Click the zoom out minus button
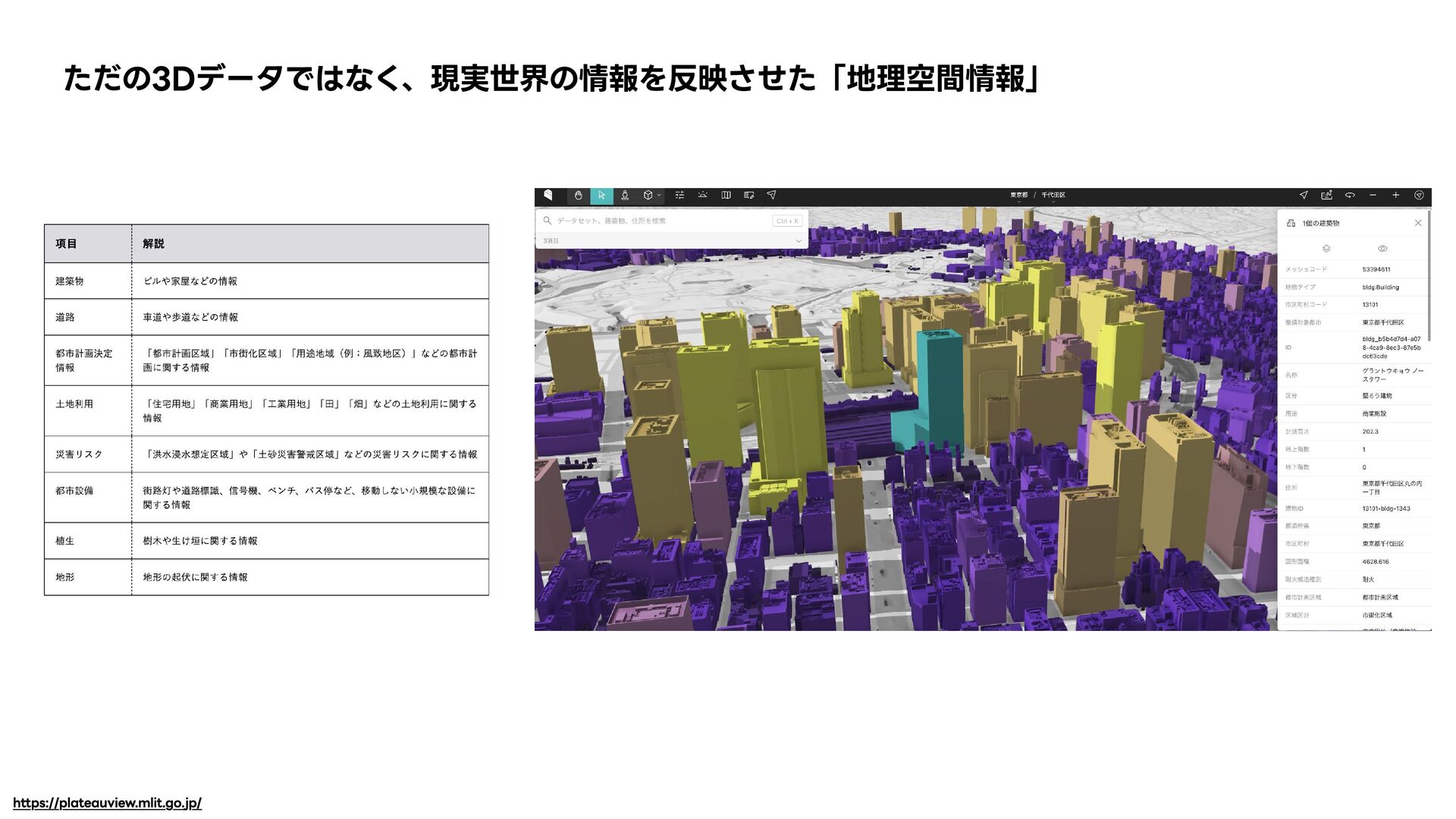1456x819 pixels. [x=1373, y=196]
